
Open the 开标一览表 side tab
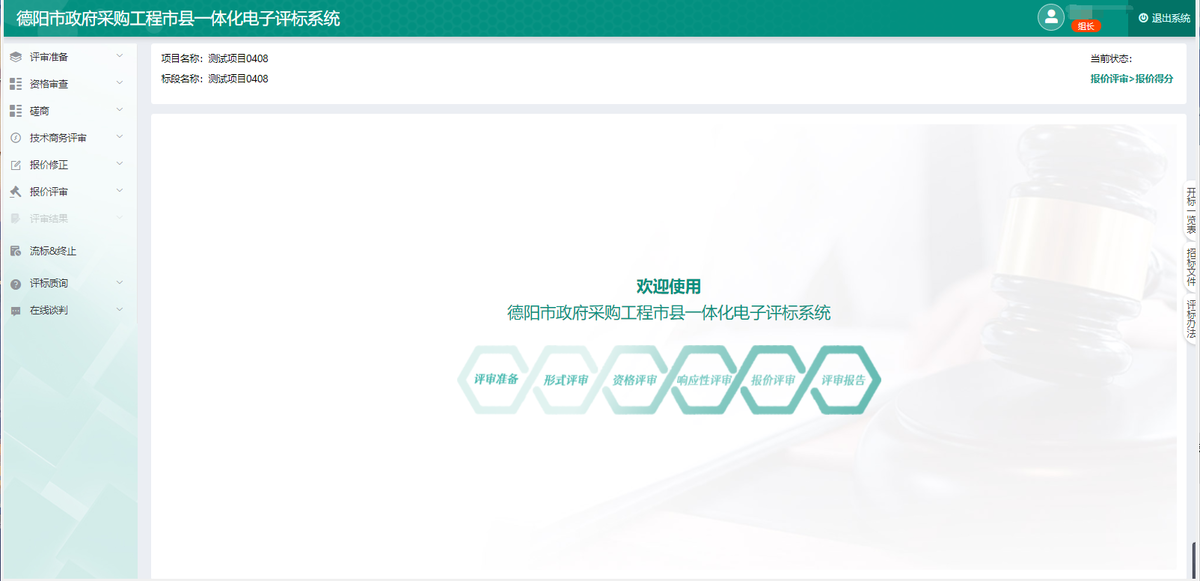pyautogui.click(x=1191, y=210)
